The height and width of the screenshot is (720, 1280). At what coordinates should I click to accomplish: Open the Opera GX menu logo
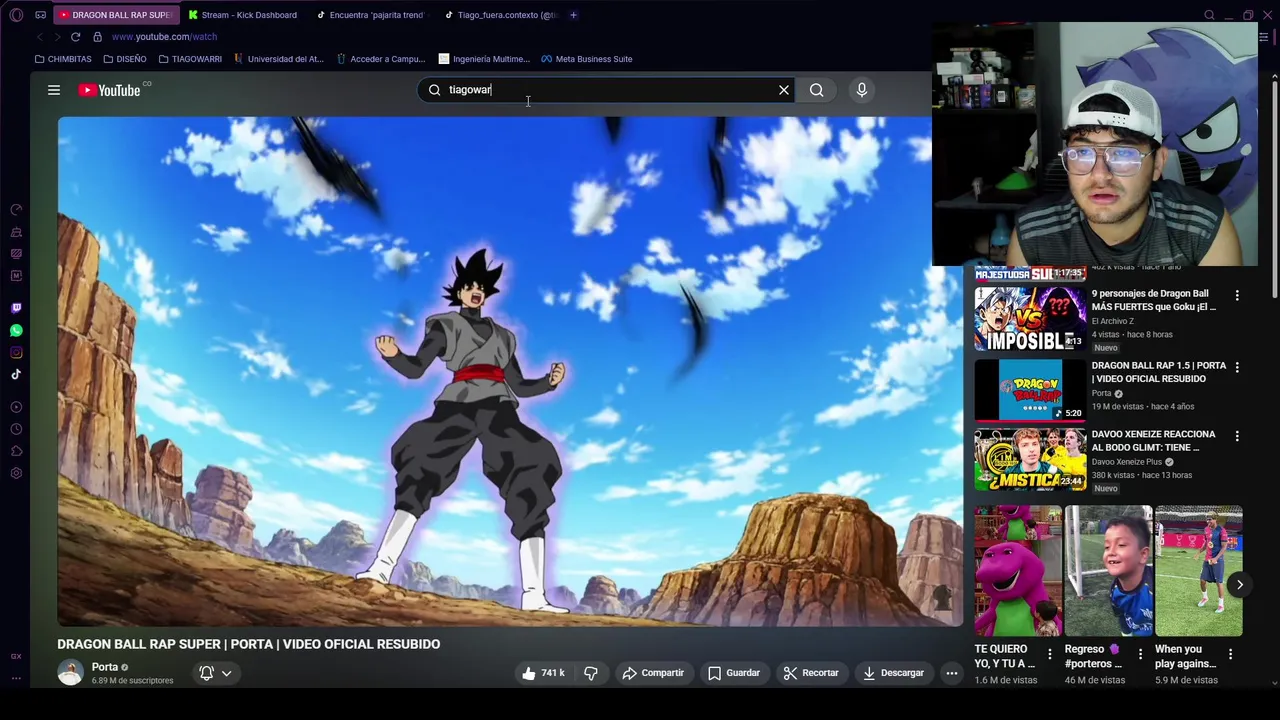[16, 15]
